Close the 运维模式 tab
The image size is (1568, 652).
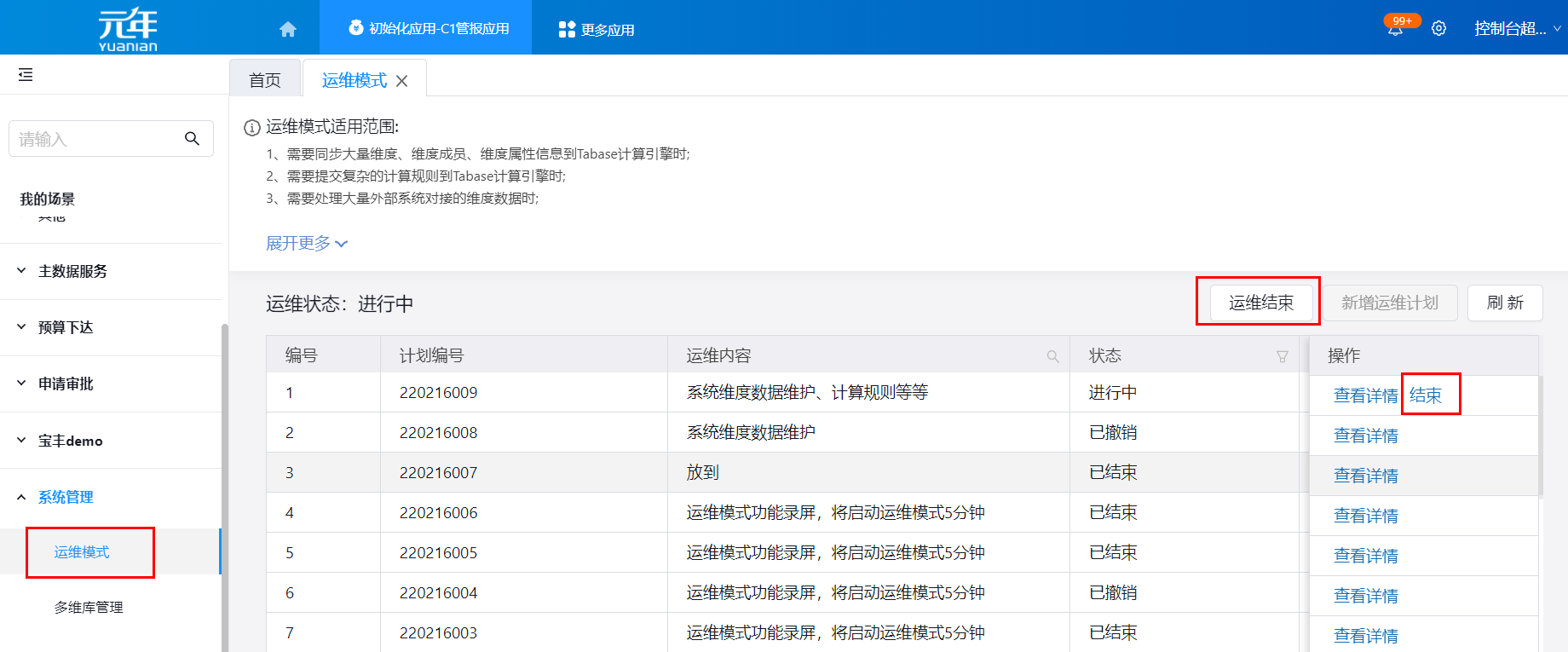(x=402, y=81)
